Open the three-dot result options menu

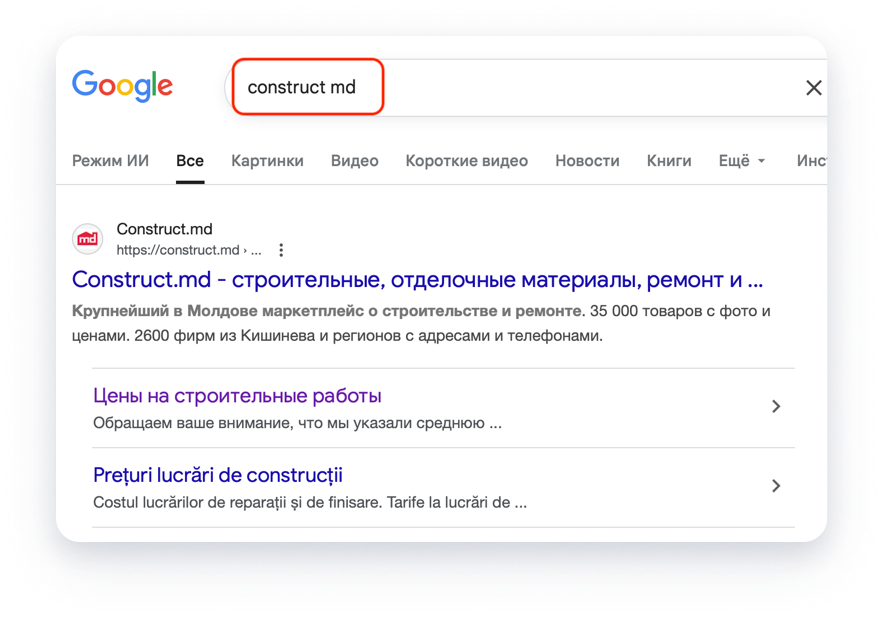pos(282,250)
